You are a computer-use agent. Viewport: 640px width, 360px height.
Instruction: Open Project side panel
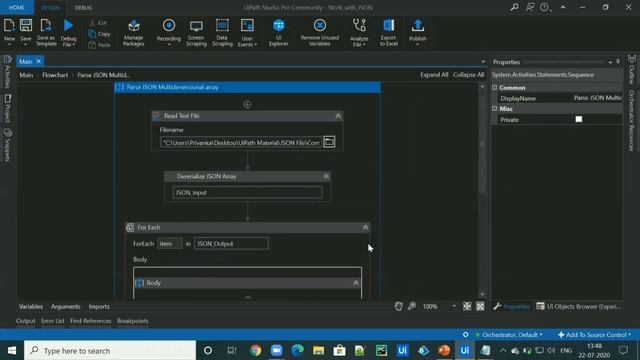tap(7, 108)
